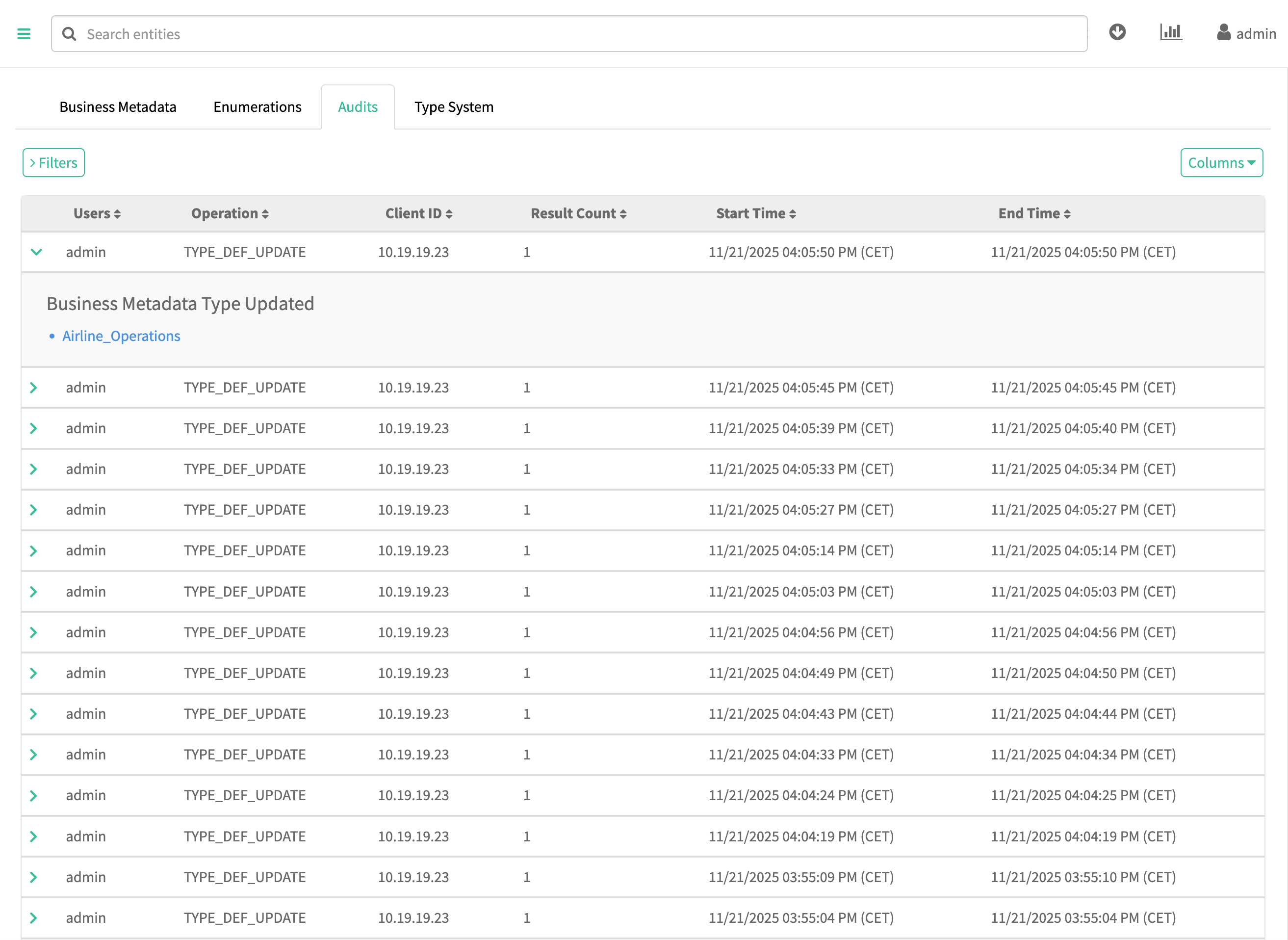This screenshot has width=1288, height=940.
Task: Open the hamburger sidebar menu icon
Action: 24,34
